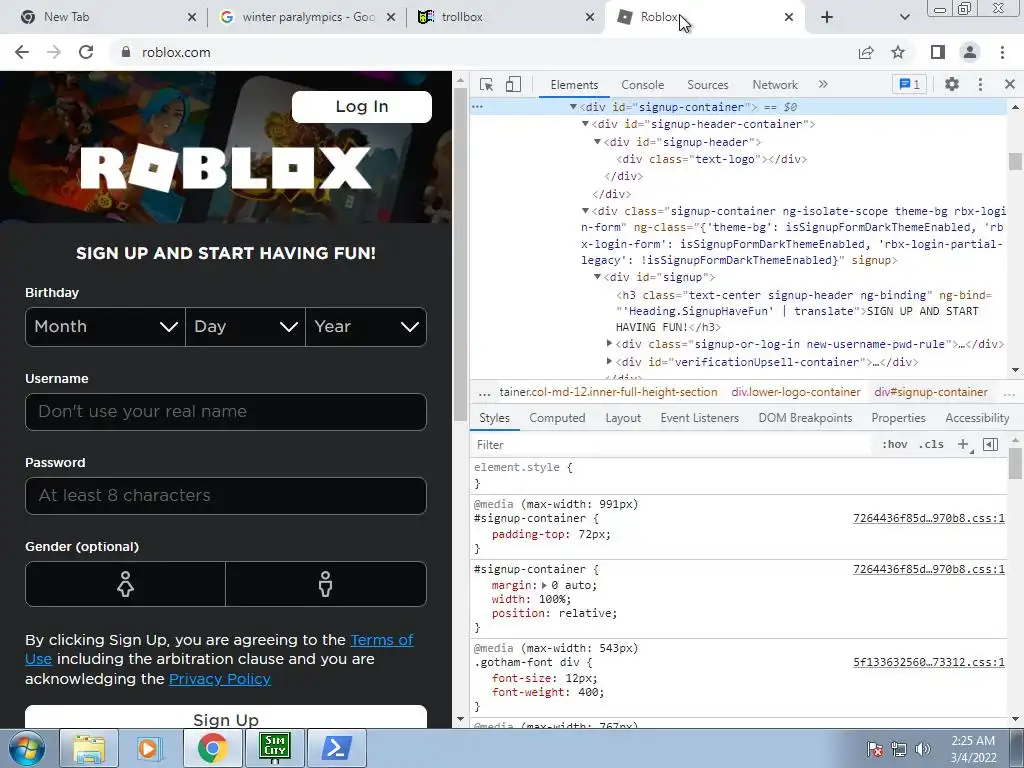Image resolution: width=1024 pixels, height=768 pixels.
Task: Switch to the Sources tab
Action: pos(707,85)
